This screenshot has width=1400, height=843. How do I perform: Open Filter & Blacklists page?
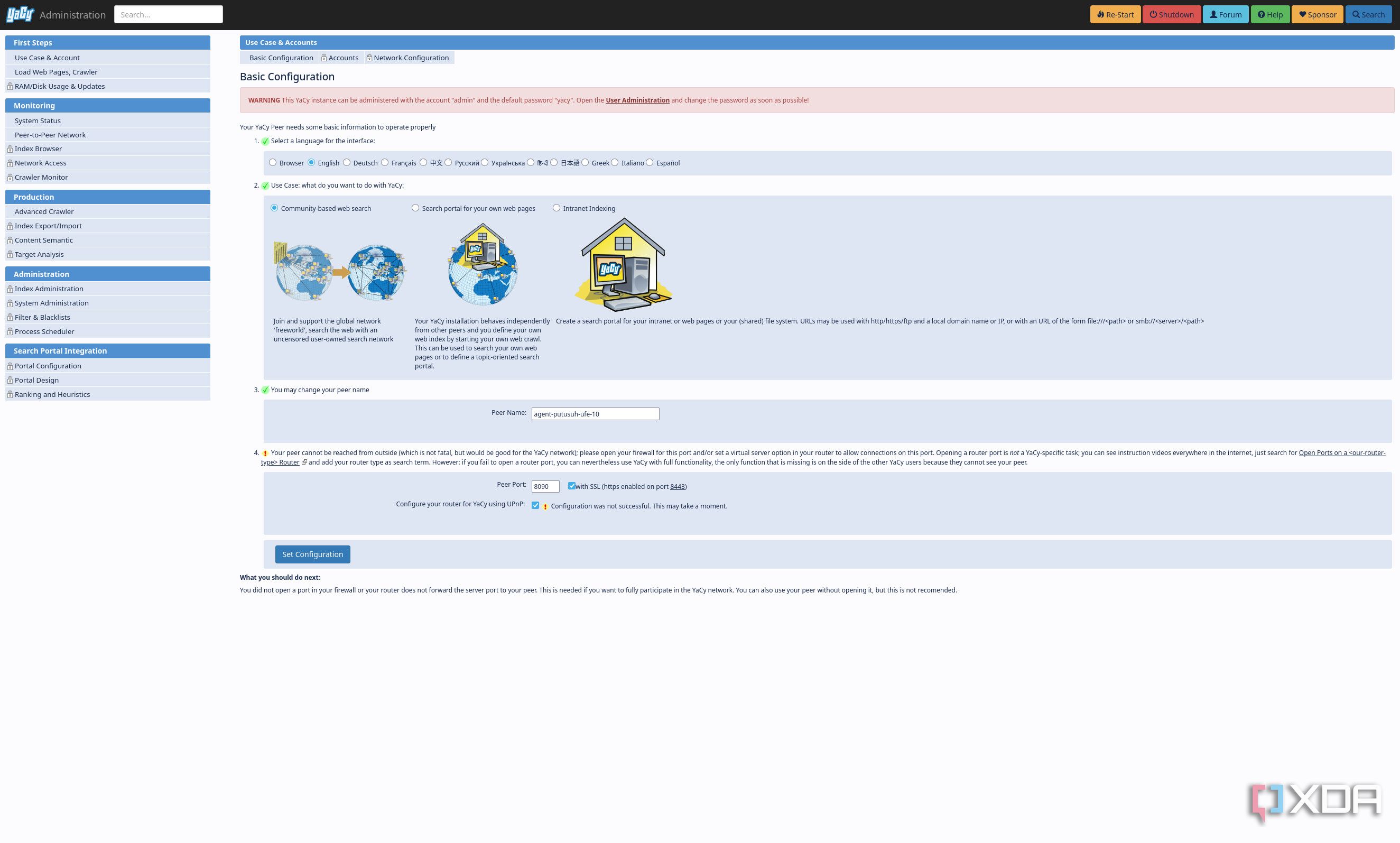pyautogui.click(x=108, y=317)
